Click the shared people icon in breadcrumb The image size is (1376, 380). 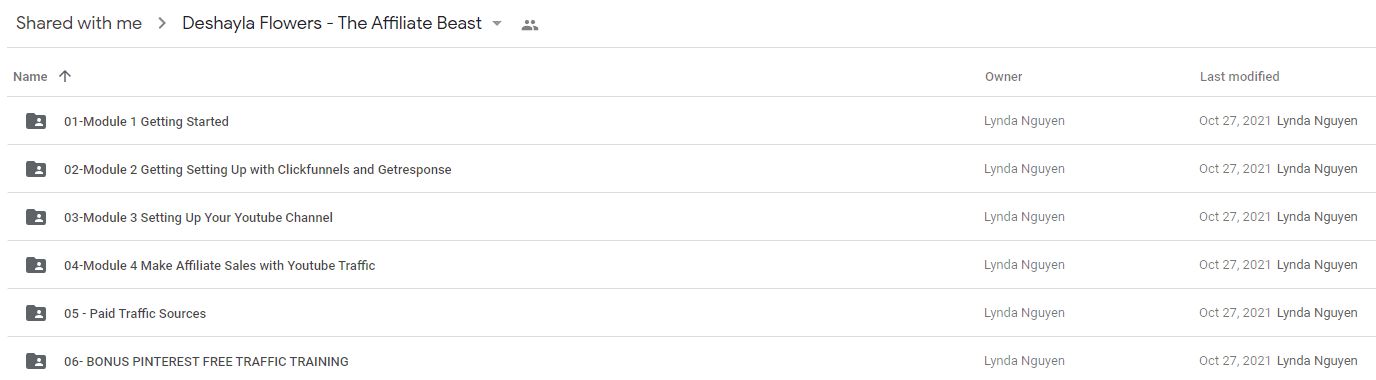[x=530, y=25]
